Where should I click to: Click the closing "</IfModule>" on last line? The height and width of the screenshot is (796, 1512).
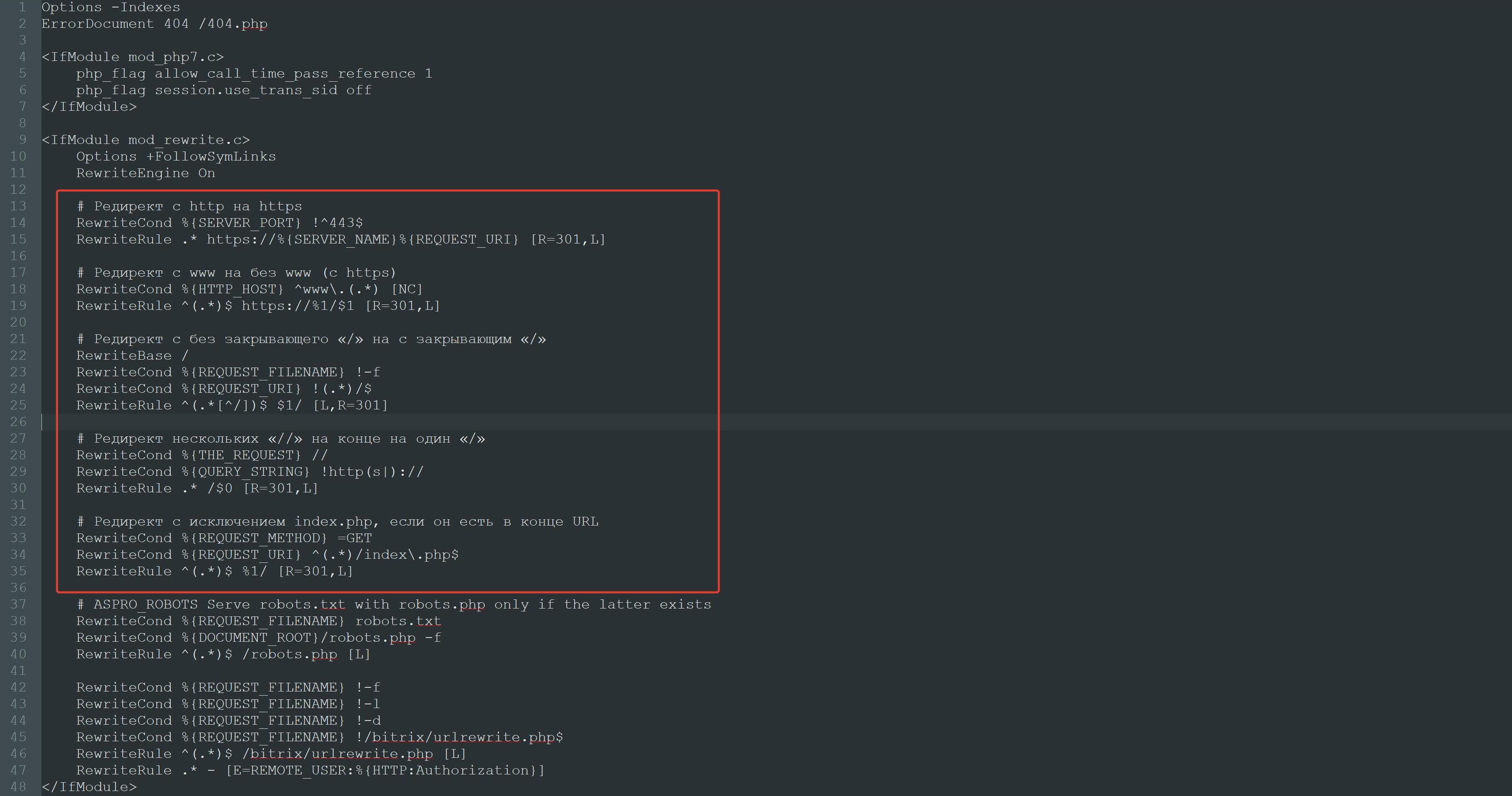[x=89, y=786]
